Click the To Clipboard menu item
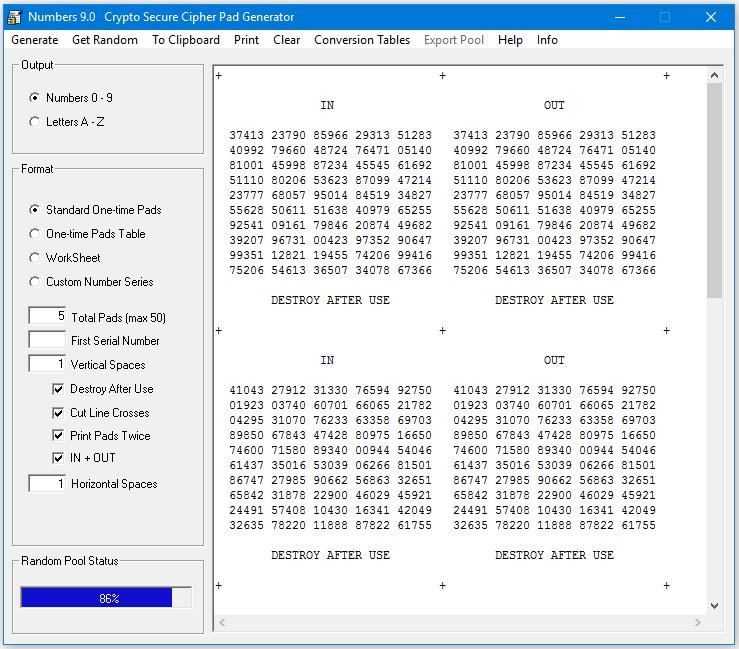The width and height of the screenshot is (739, 649). tap(186, 40)
